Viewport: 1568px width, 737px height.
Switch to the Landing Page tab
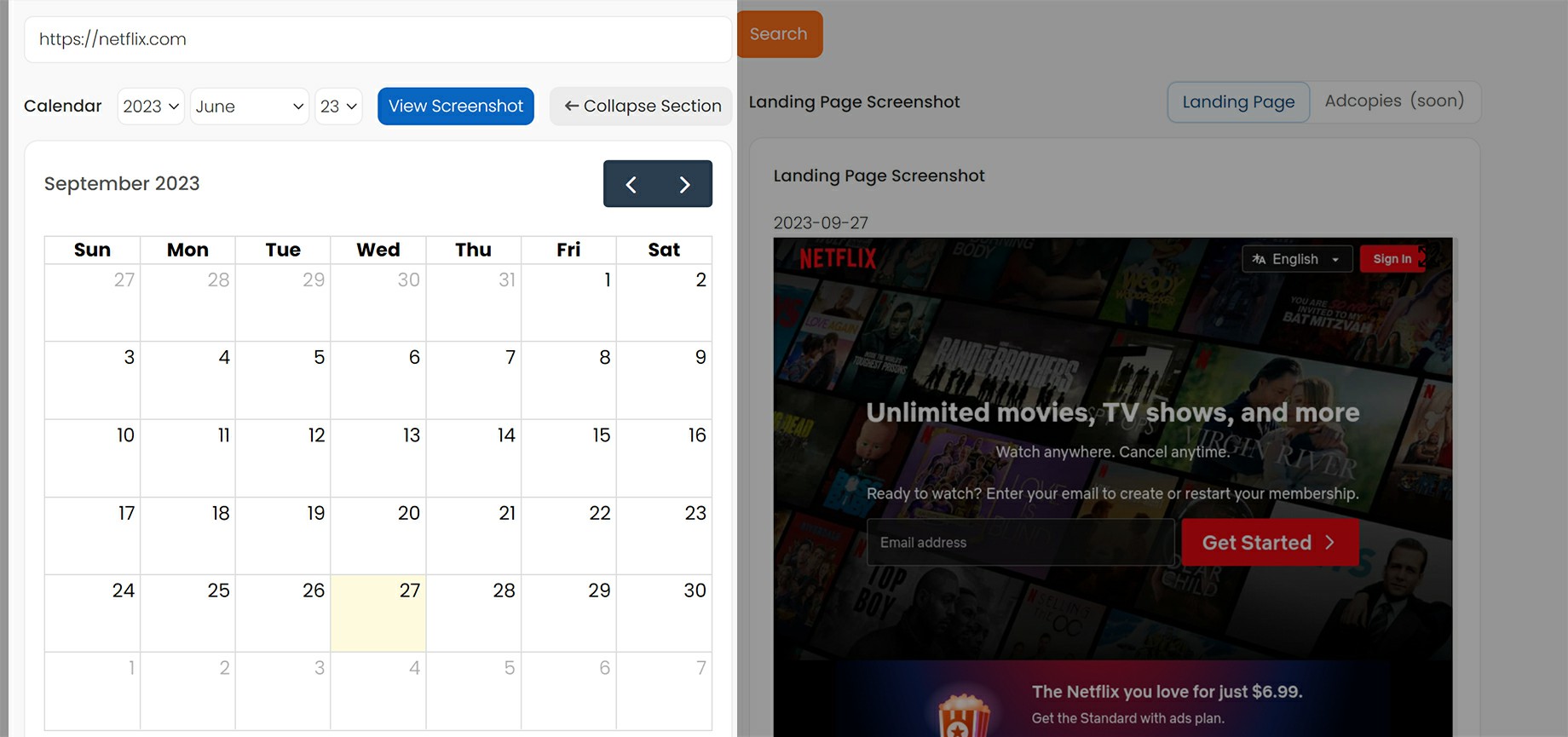pos(1238,102)
